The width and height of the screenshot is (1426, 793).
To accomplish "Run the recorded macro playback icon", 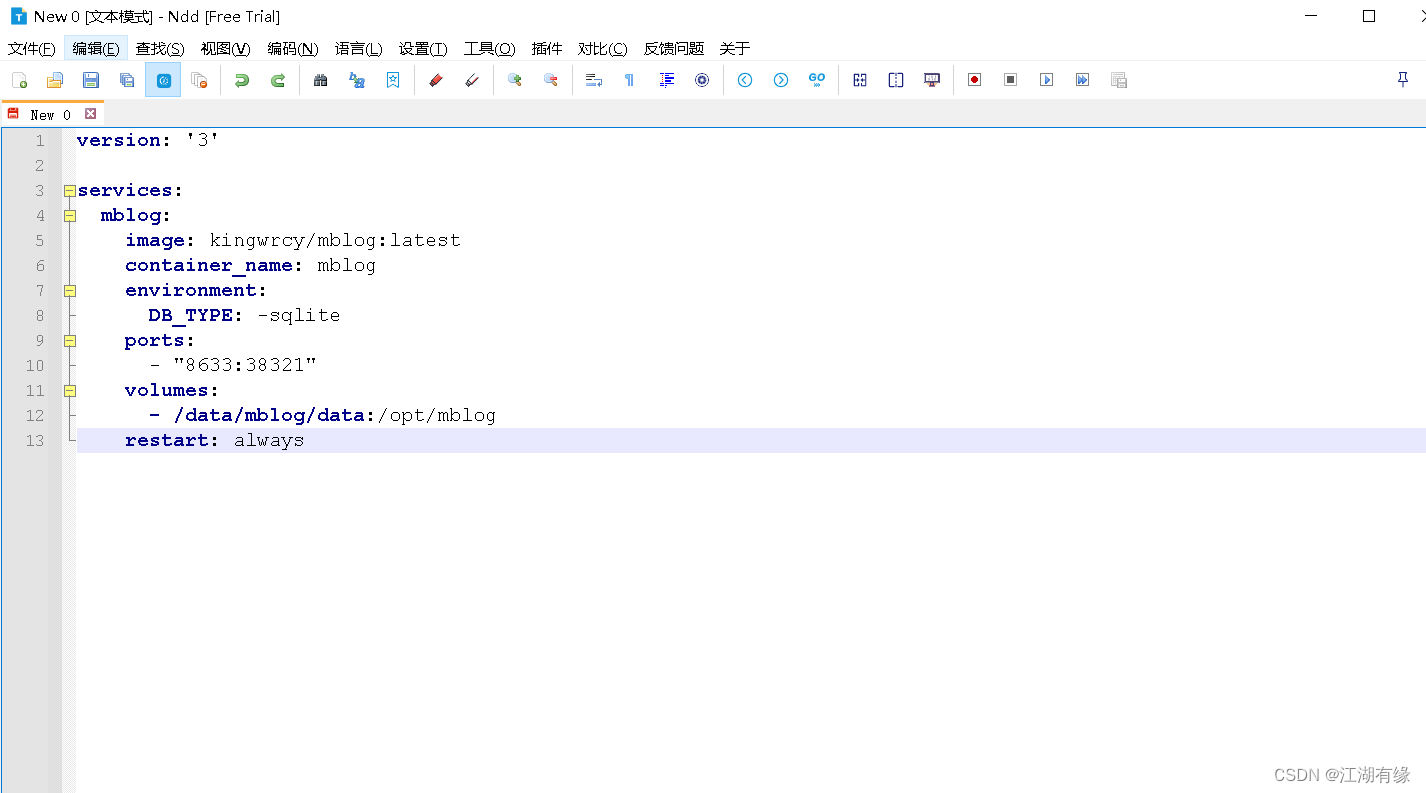I will (1046, 80).
